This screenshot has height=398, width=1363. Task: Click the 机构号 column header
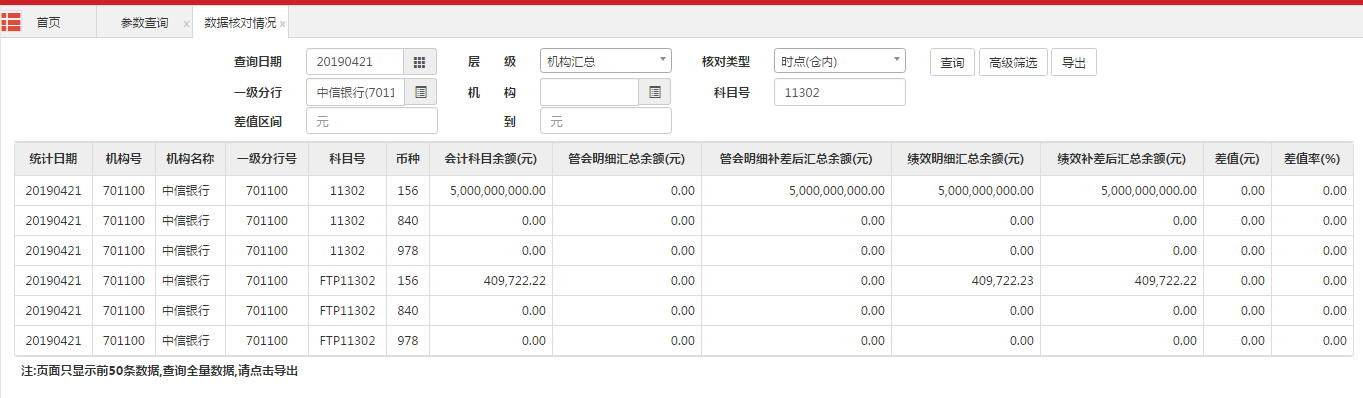[124, 159]
